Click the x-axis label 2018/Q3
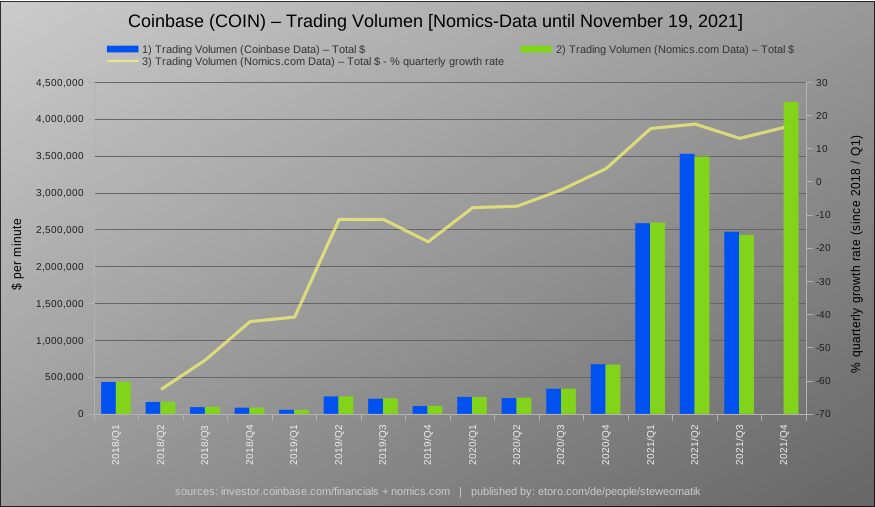 (205, 445)
